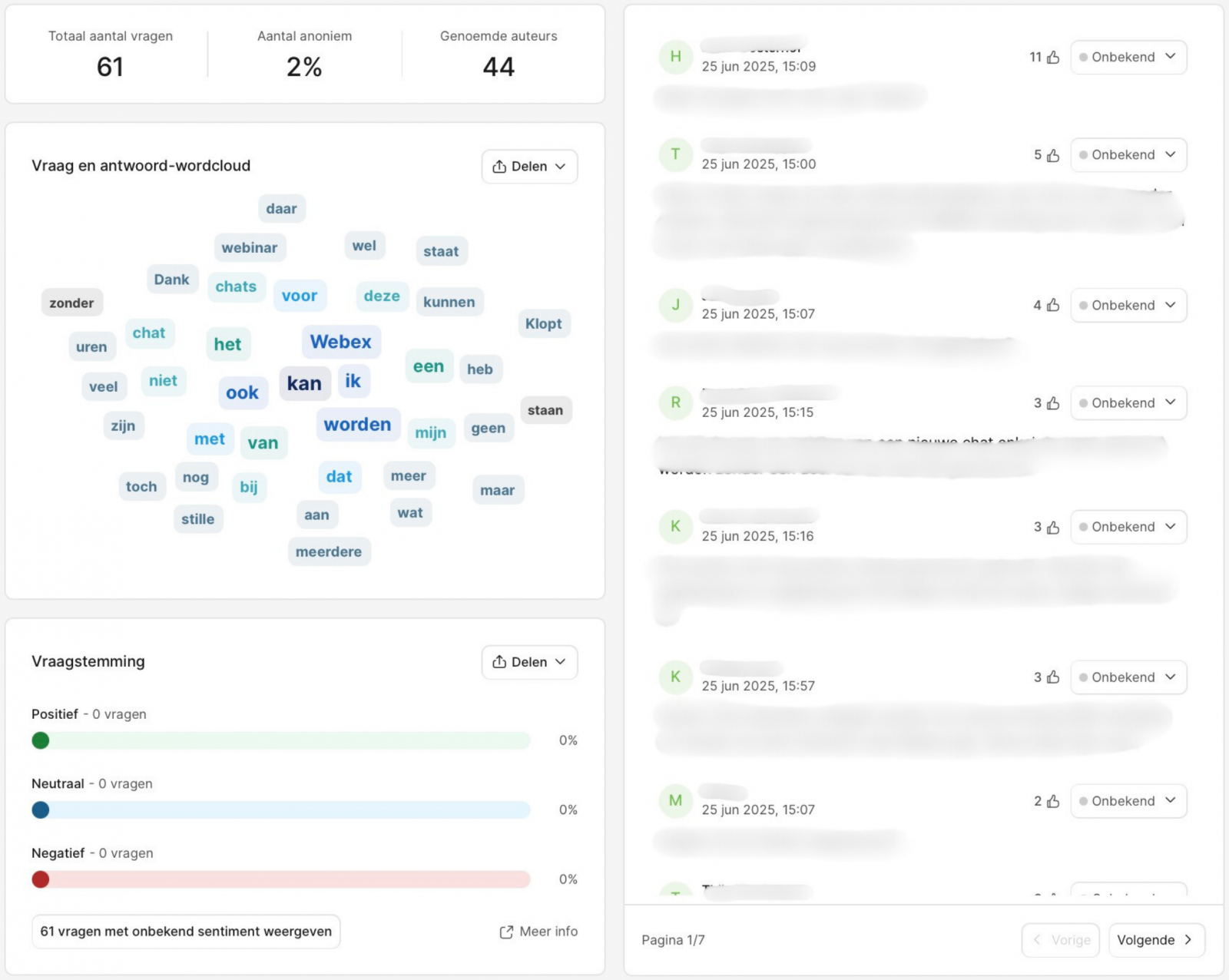This screenshot has height=980, width=1229.
Task: Go to next page with Volgende
Action: (x=1154, y=940)
